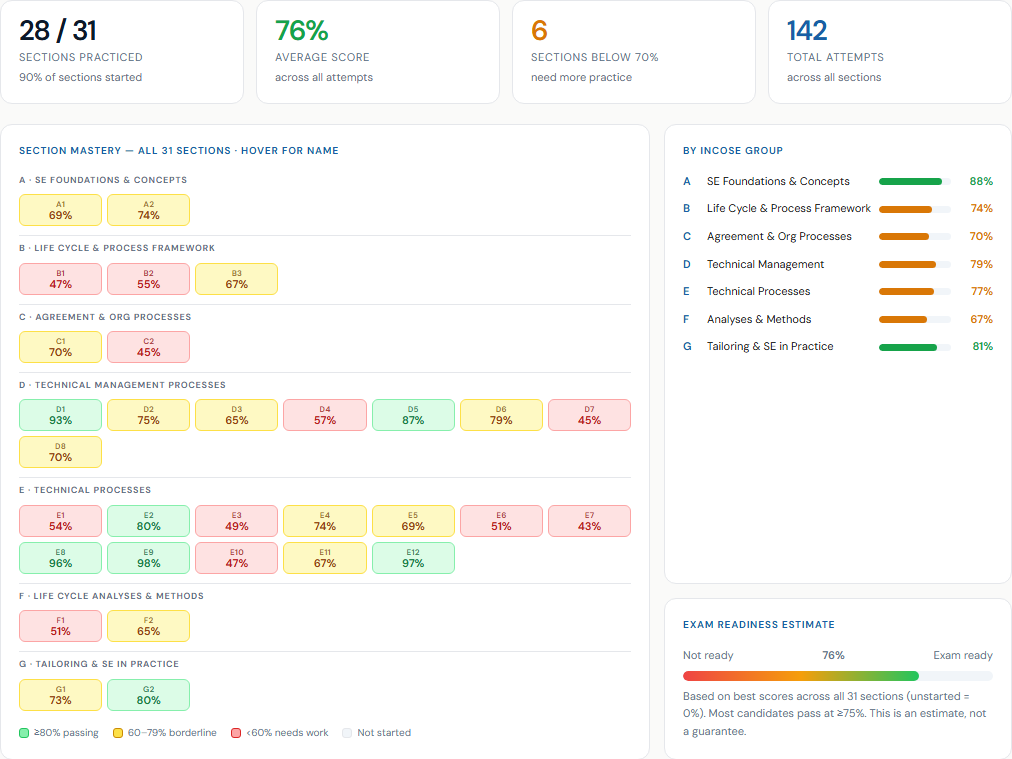Click the 142 total attempts value
The image size is (1012, 759).
click(x=807, y=30)
